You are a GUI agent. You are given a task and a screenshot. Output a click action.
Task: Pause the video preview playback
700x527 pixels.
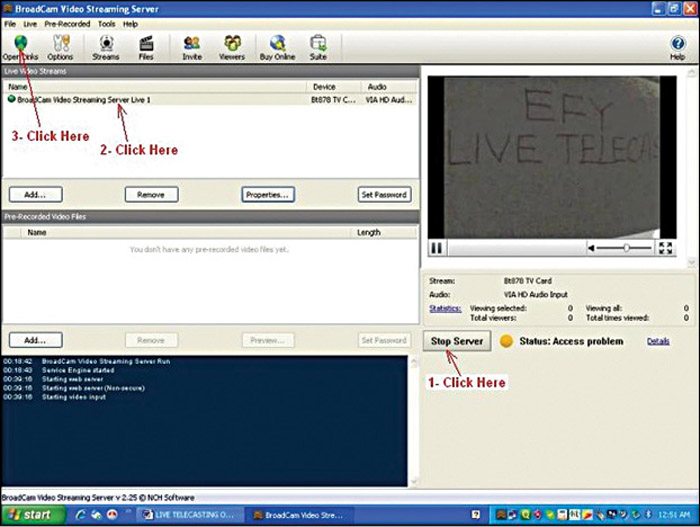tap(437, 247)
